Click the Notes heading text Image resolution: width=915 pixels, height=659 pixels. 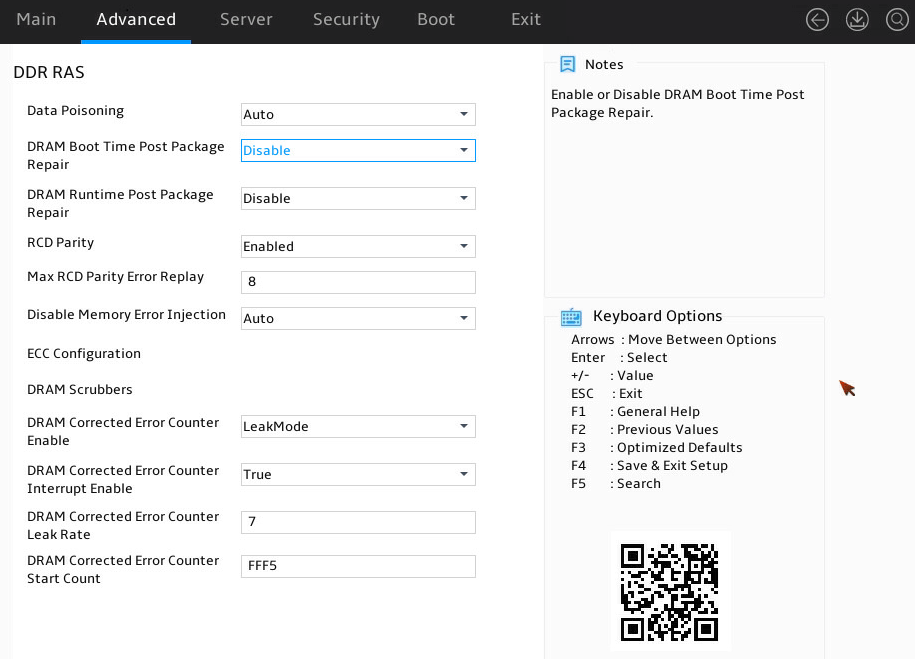pyautogui.click(x=604, y=64)
